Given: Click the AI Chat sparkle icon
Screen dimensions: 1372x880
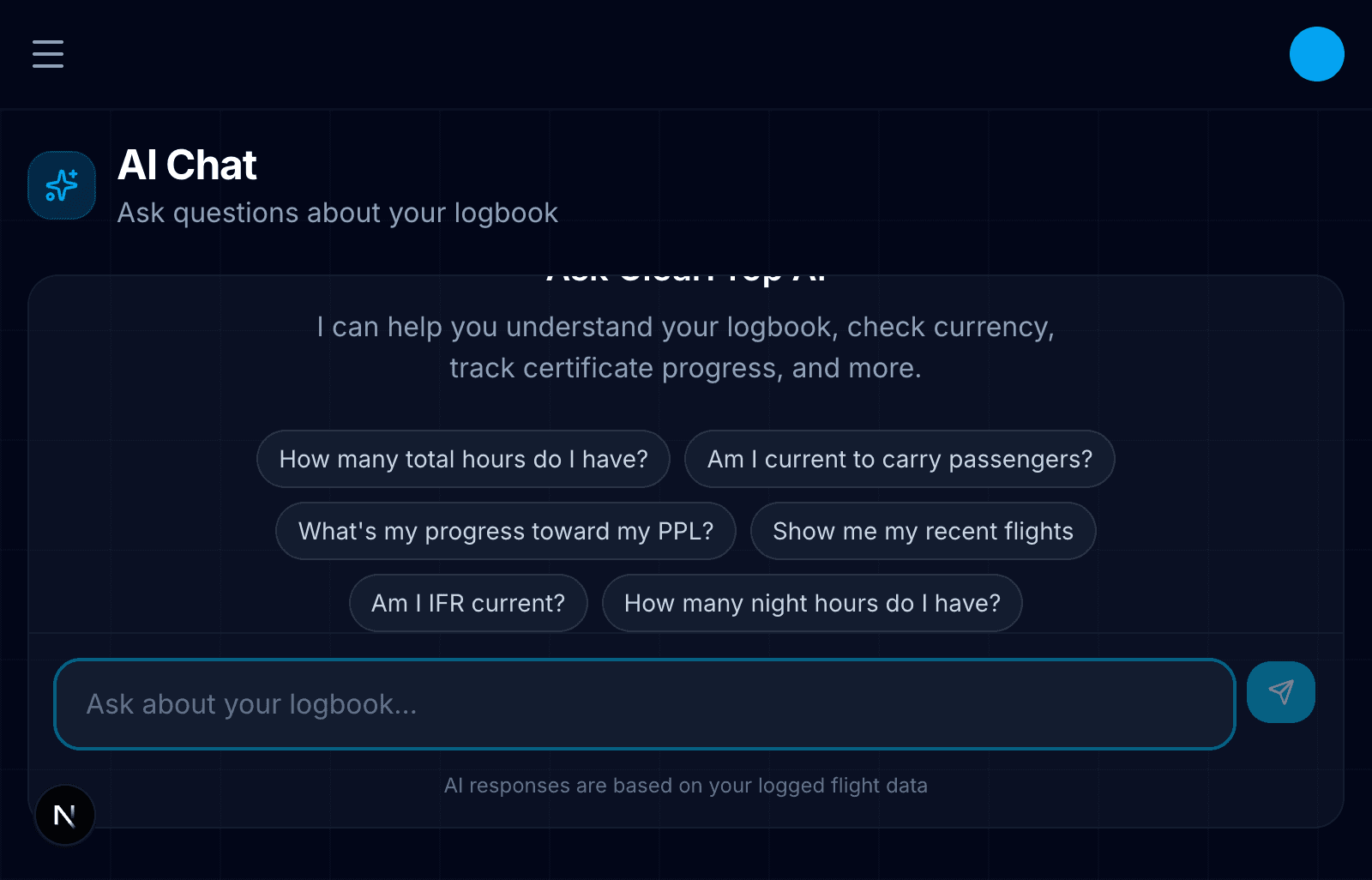Looking at the screenshot, I should (61, 184).
